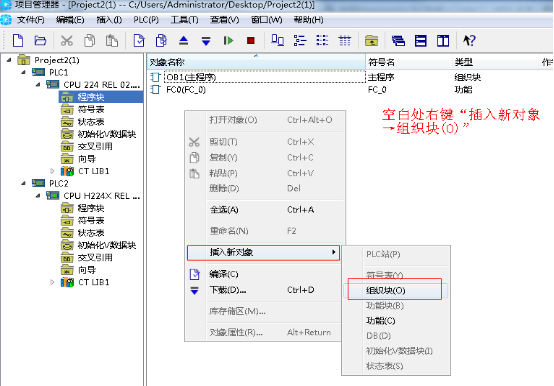The image size is (554, 386).
Task: Select 初始化V数据块 under PLC1
Action: pos(107,134)
